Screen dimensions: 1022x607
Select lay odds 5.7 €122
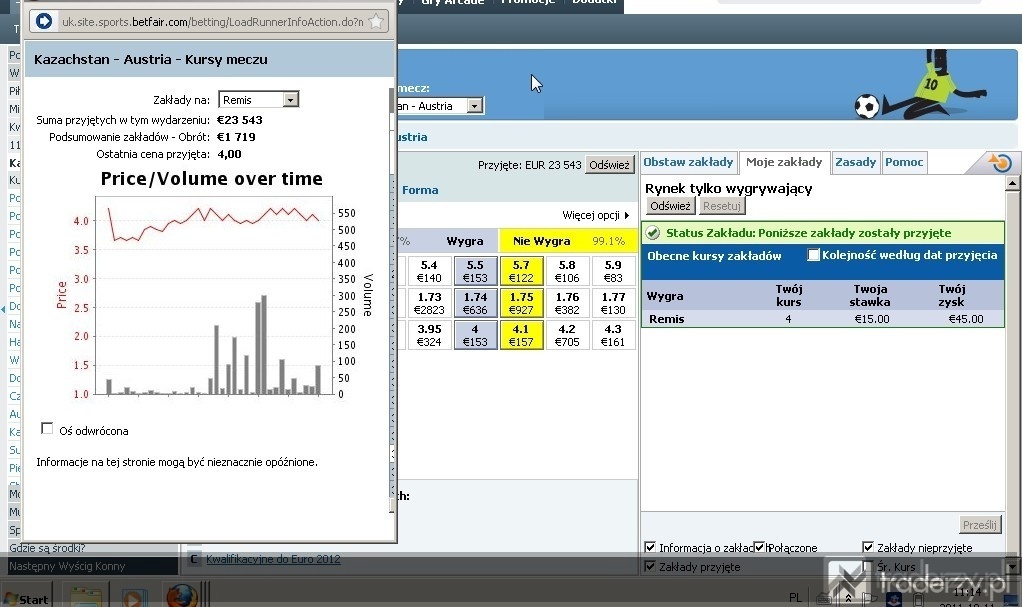(x=521, y=271)
